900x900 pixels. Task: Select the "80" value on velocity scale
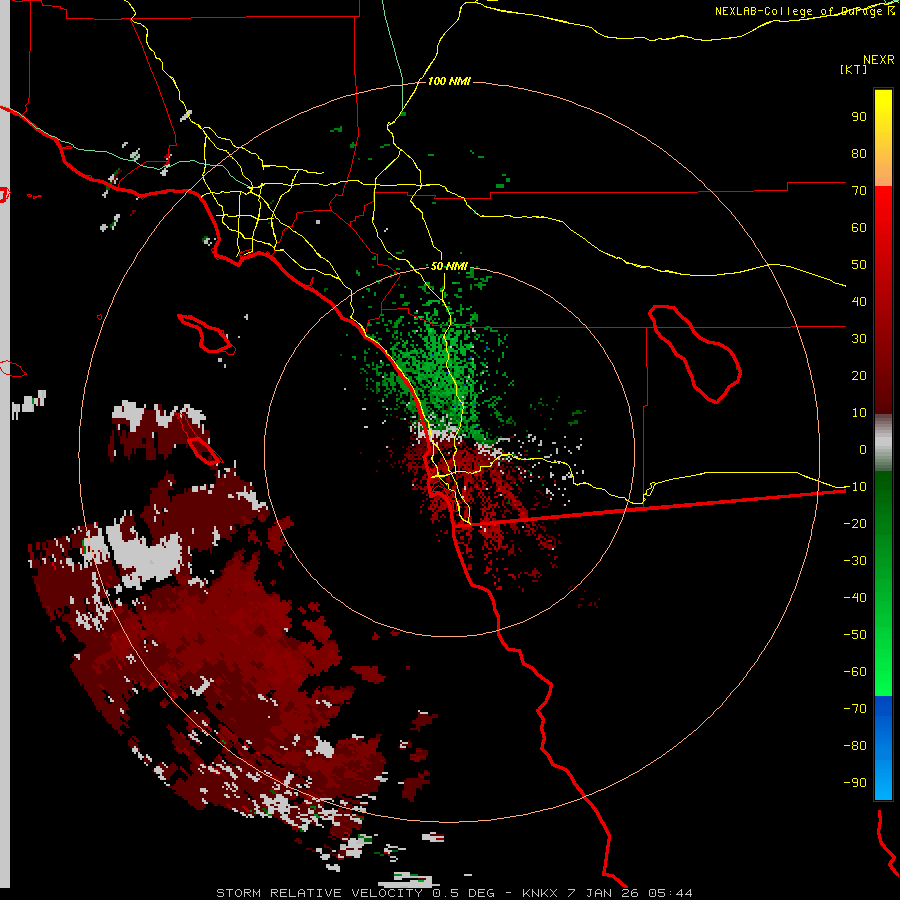859,154
